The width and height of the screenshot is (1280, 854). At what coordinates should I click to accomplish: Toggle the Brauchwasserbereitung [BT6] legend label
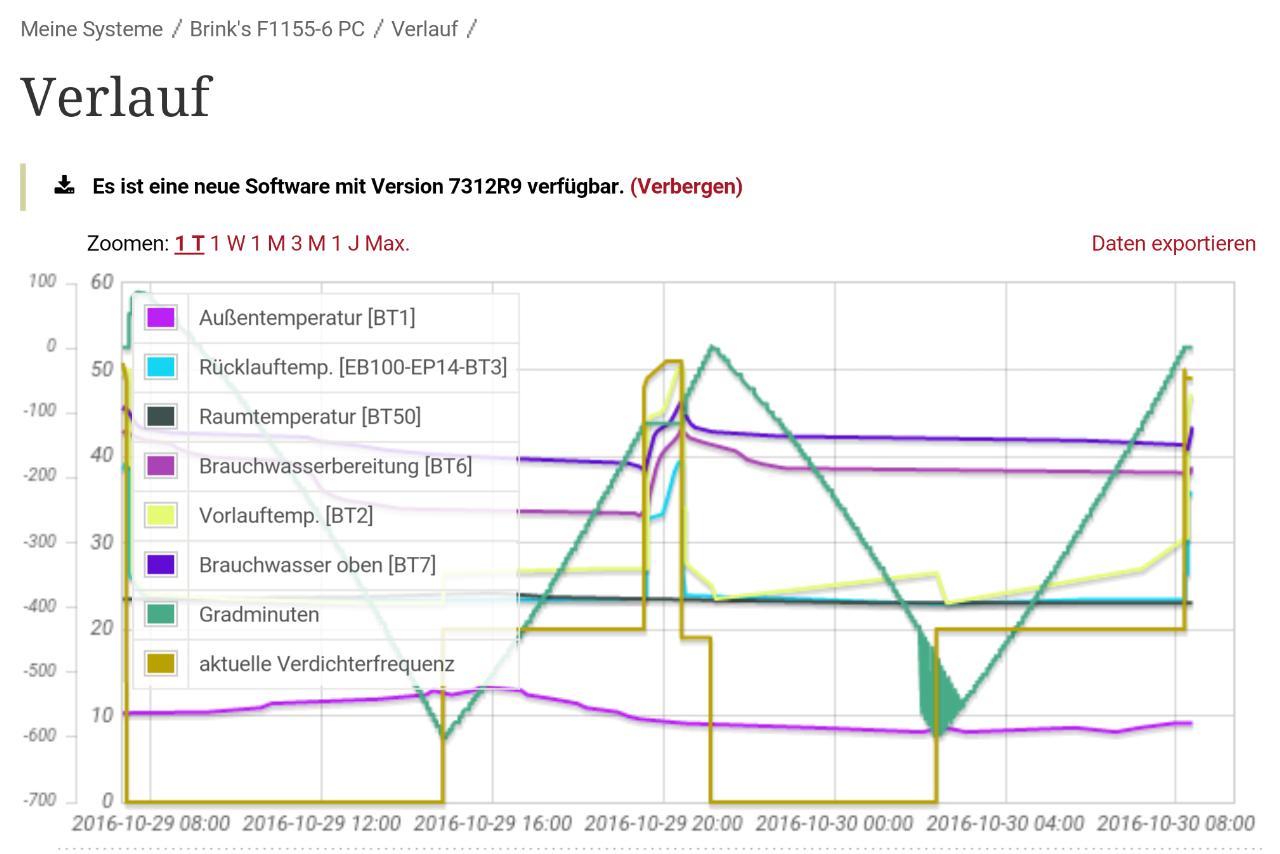335,466
